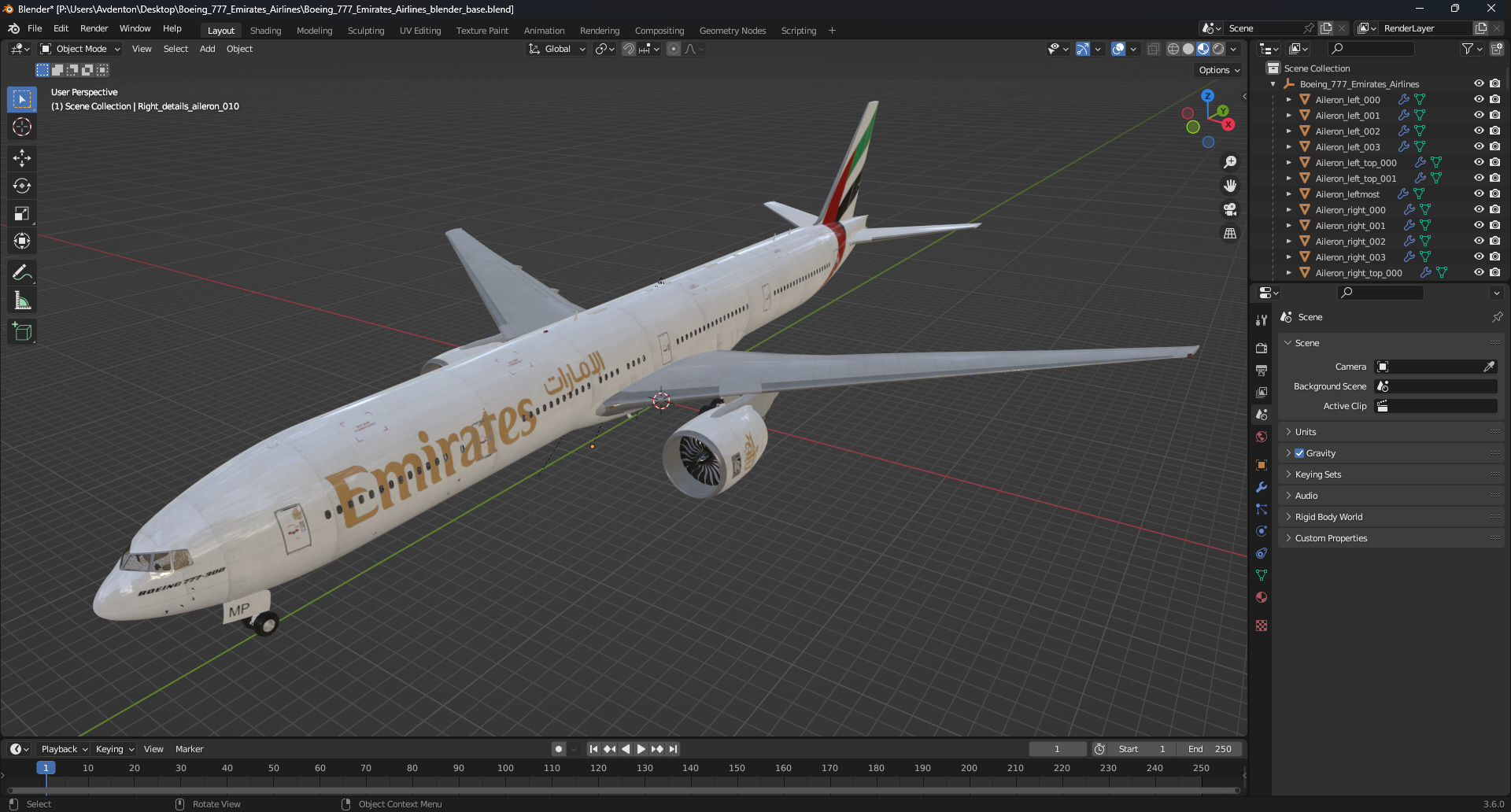Image resolution: width=1511 pixels, height=812 pixels.
Task: Toggle snapping magnet icon
Action: click(629, 49)
